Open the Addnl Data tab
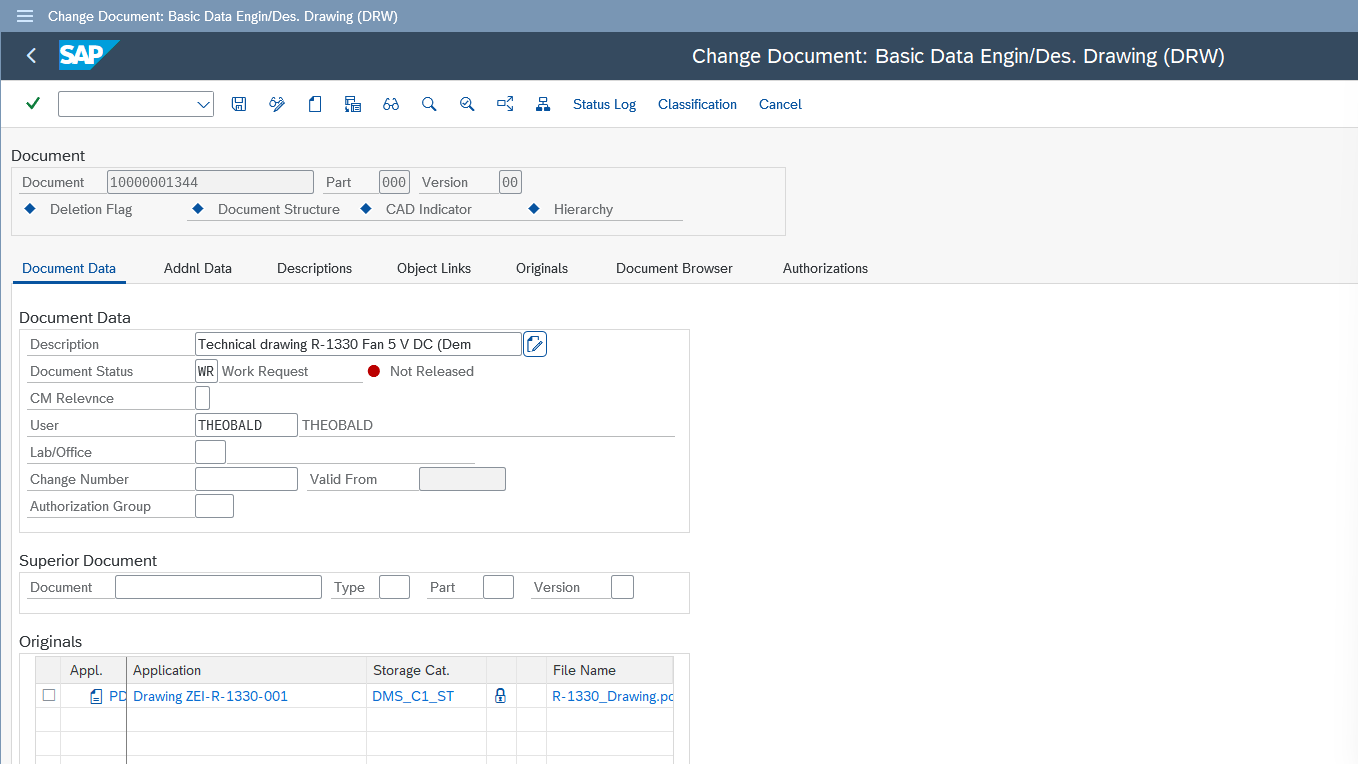 click(198, 268)
